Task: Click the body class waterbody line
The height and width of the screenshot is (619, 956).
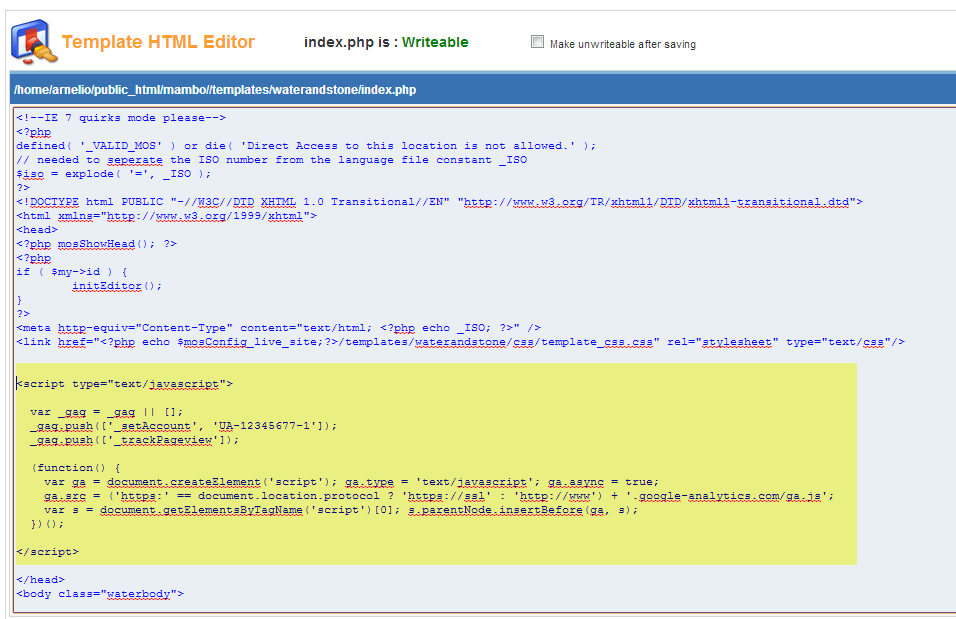Action: [100, 594]
